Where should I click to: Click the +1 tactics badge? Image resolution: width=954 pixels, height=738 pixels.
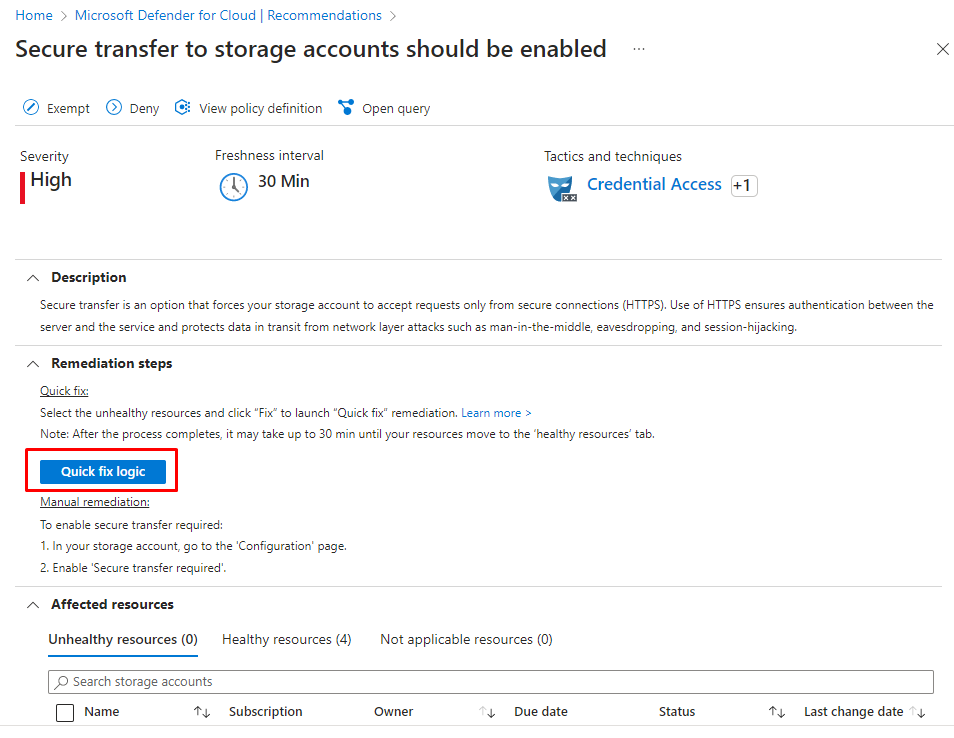[743, 186]
